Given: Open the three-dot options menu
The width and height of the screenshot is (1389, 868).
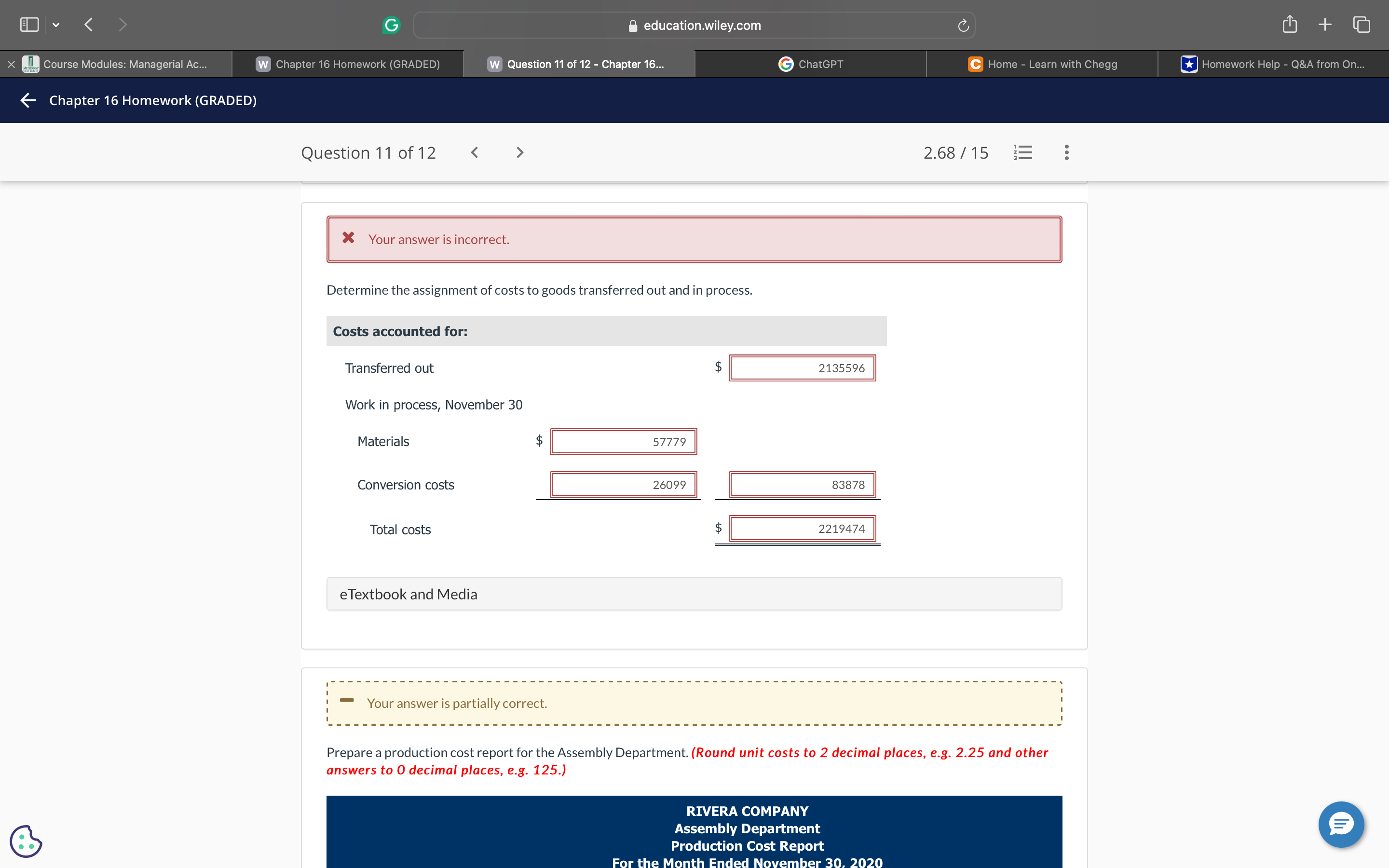Looking at the screenshot, I should (1066, 152).
